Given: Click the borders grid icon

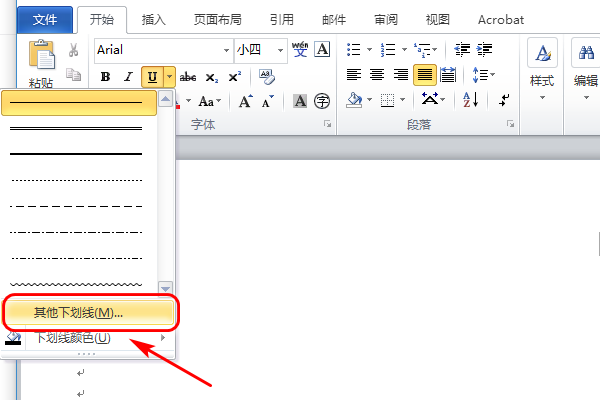Looking at the screenshot, I should [387, 101].
